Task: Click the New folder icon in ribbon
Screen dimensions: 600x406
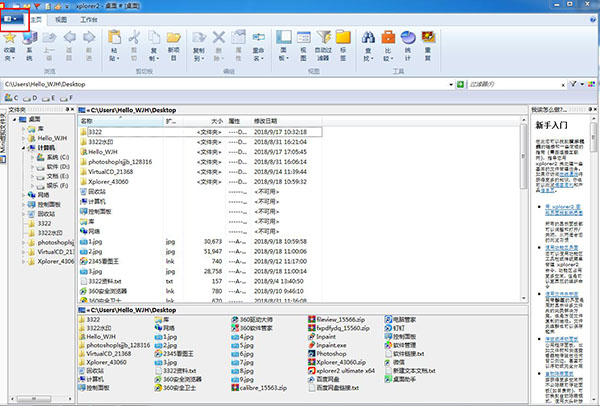Action: 174,39
